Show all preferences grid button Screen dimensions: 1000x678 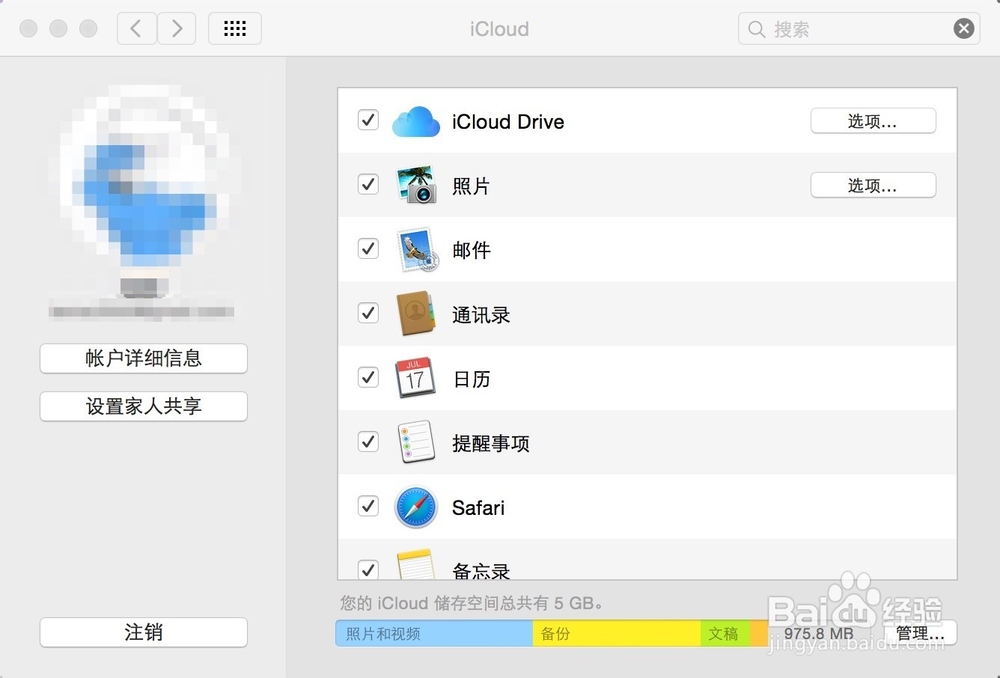235,29
